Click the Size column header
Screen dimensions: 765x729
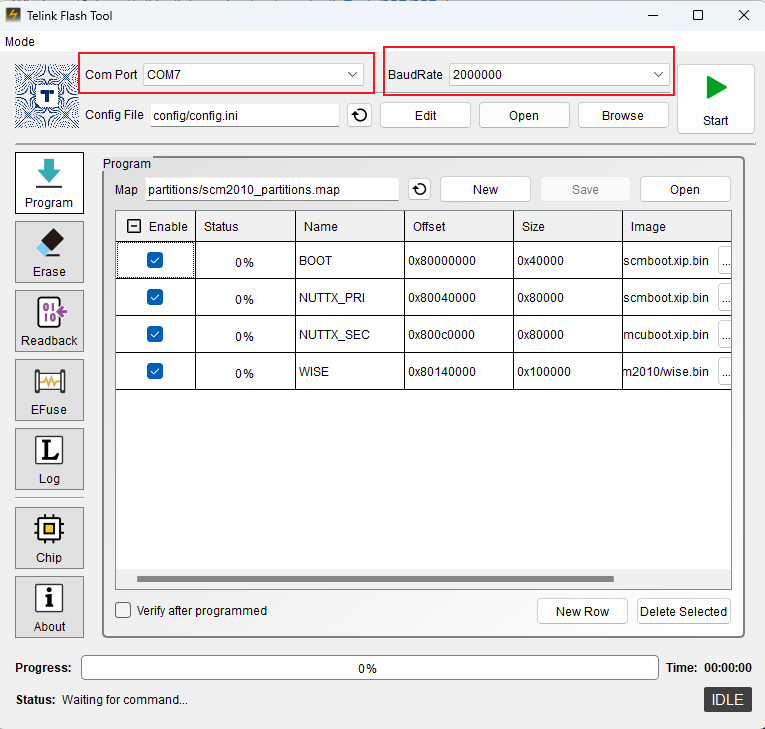click(568, 226)
